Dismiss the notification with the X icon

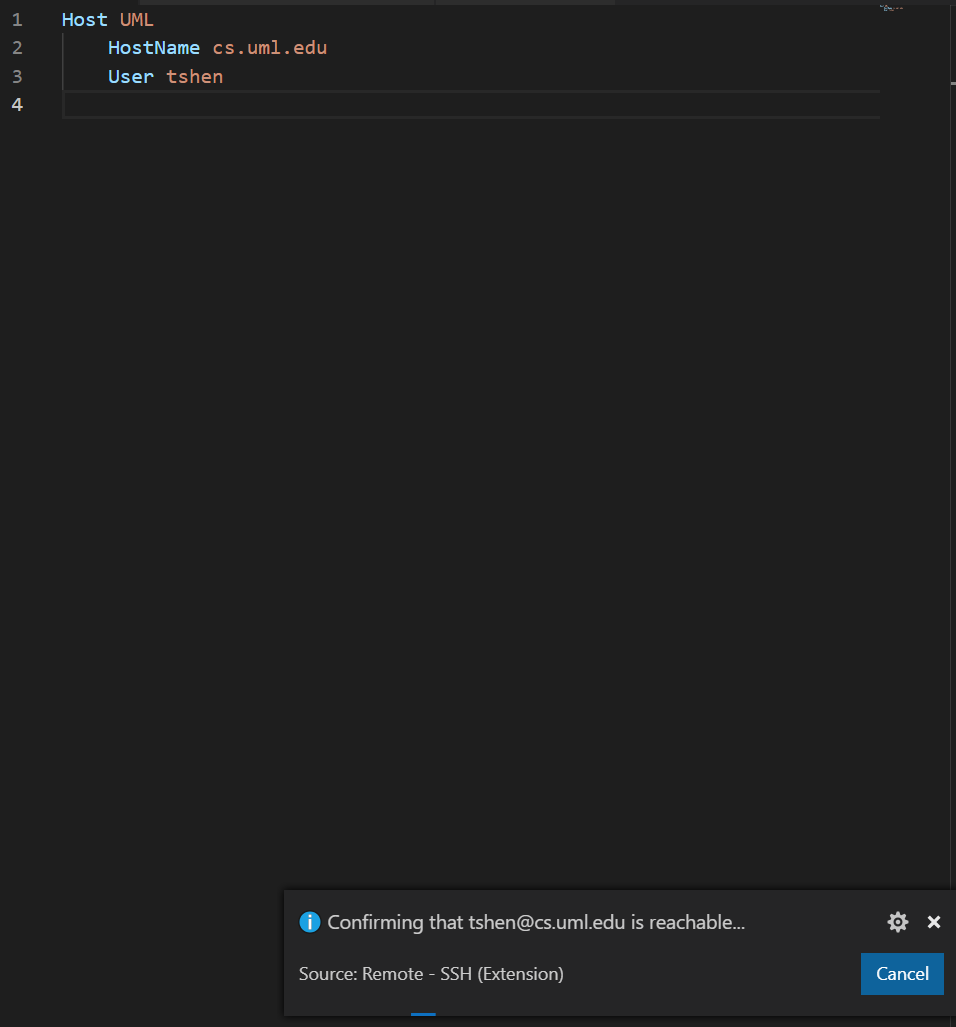click(933, 922)
